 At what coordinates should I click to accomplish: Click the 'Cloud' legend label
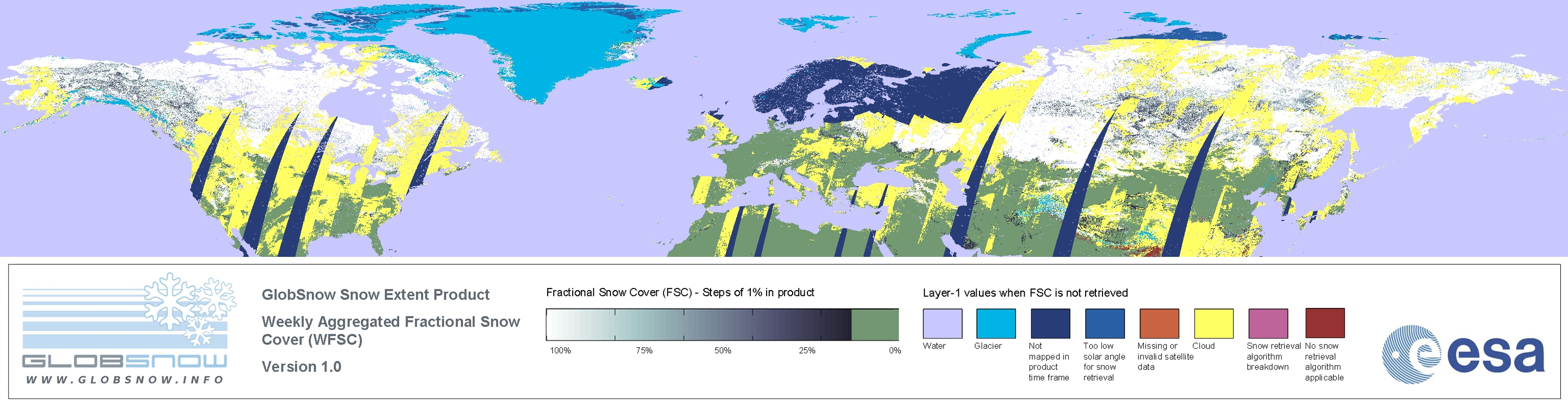pyautogui.click(x=1203, y=346)
